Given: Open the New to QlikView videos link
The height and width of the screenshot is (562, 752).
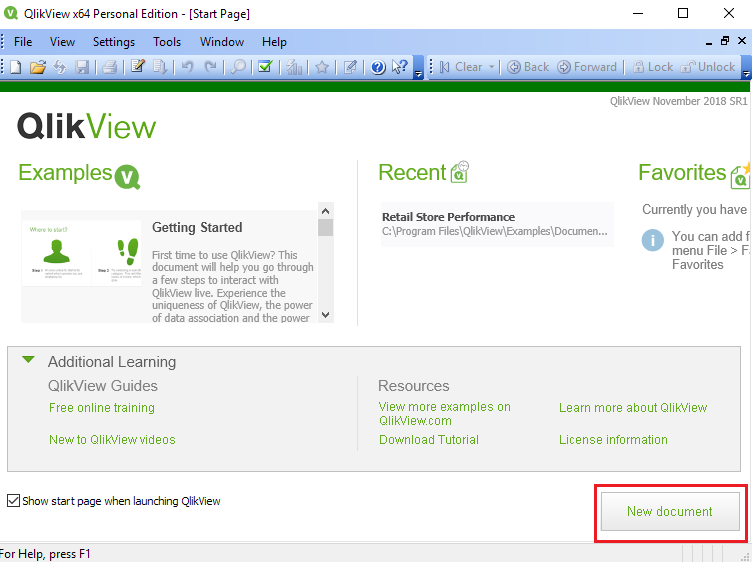Looking at the screenshot, I should pos(112,440).
